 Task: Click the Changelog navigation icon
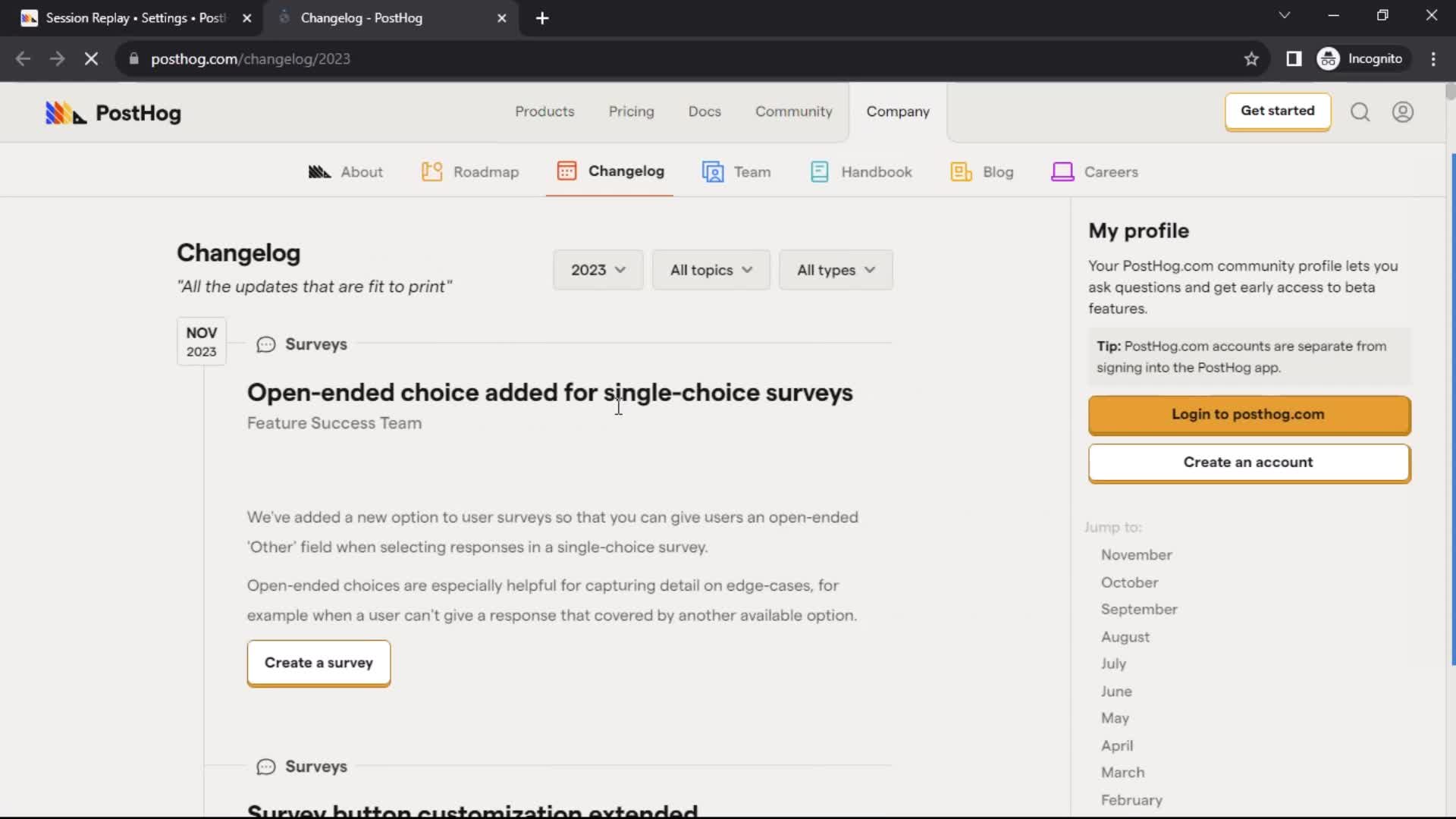click(567, 172)
